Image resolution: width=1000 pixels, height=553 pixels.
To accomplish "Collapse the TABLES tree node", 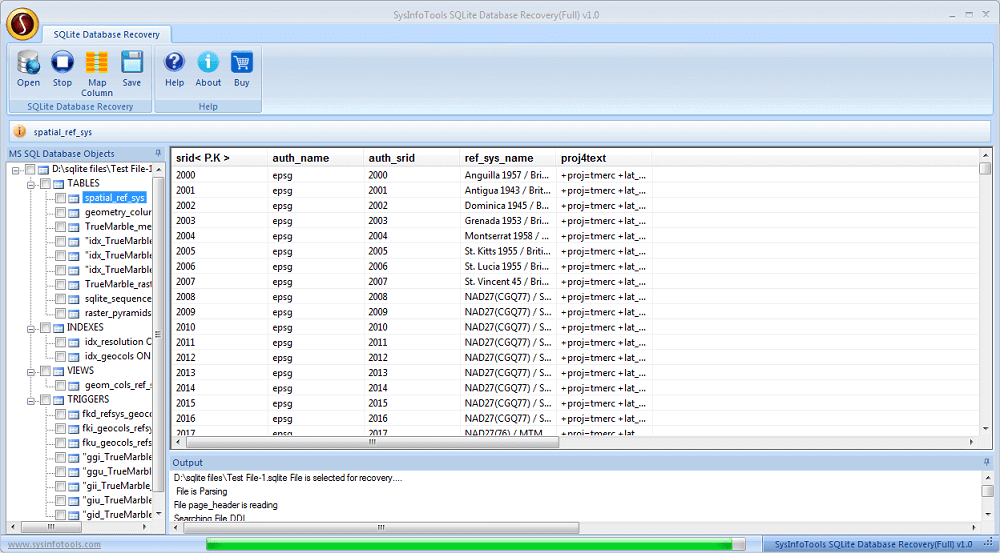I will 32,184.
